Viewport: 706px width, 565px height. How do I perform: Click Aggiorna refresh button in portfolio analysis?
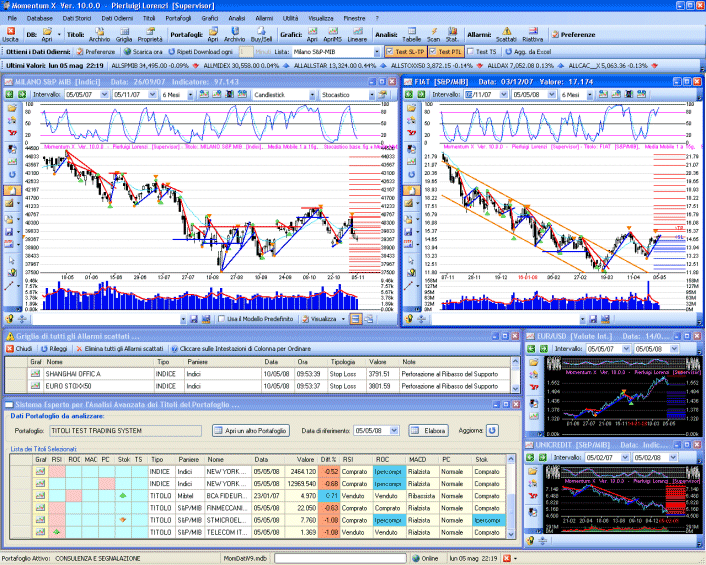point(492,430)
